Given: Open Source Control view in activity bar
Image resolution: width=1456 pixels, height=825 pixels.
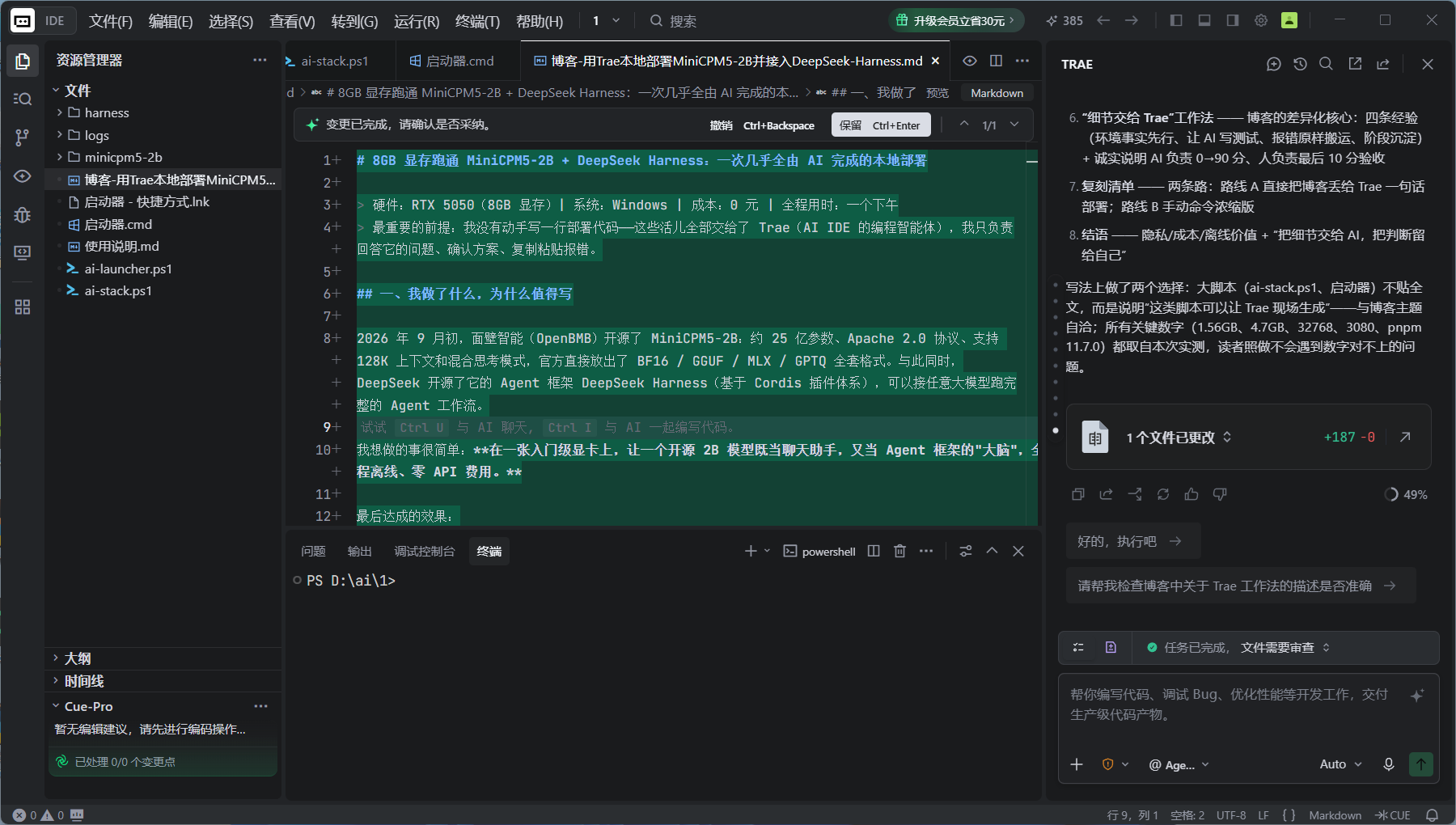Looking at the screenshot, I should coord(23,137).
